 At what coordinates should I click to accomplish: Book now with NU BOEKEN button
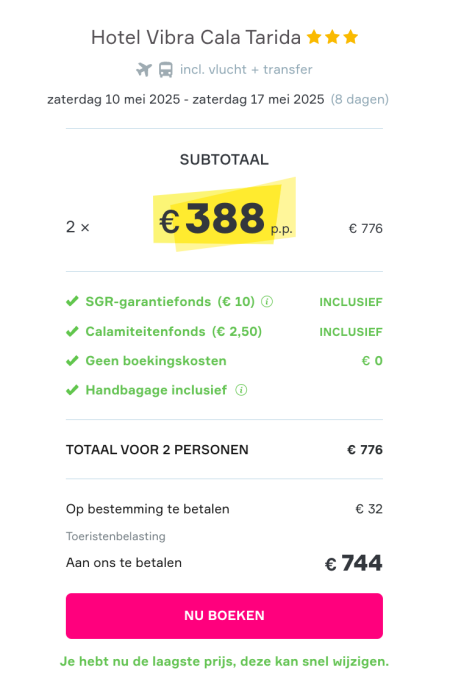pyautogui.click(x=224, y=616)
